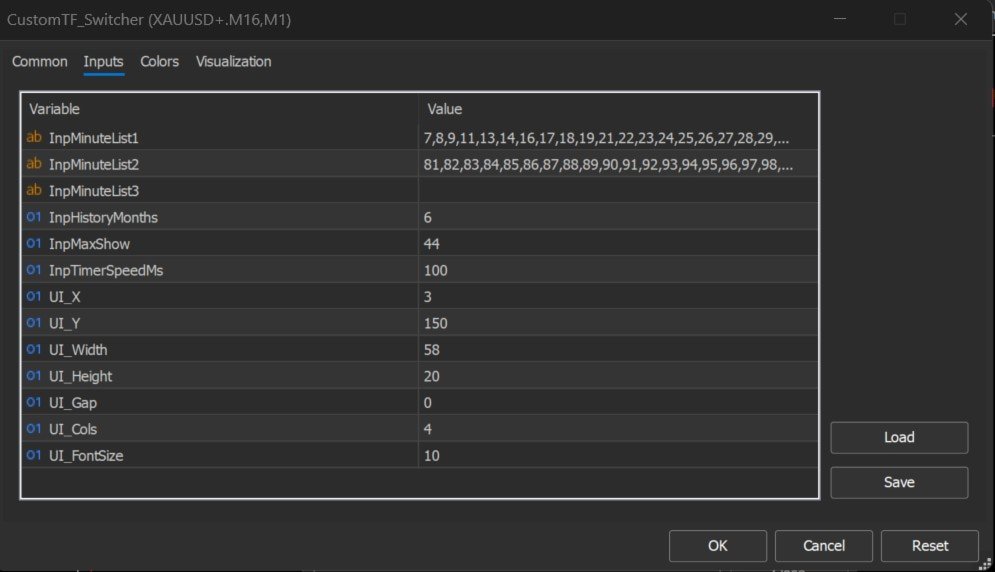Click the integer type icon beside UI_Width
The width and height of the screenshot is (995, 572).
coord(34,350)
